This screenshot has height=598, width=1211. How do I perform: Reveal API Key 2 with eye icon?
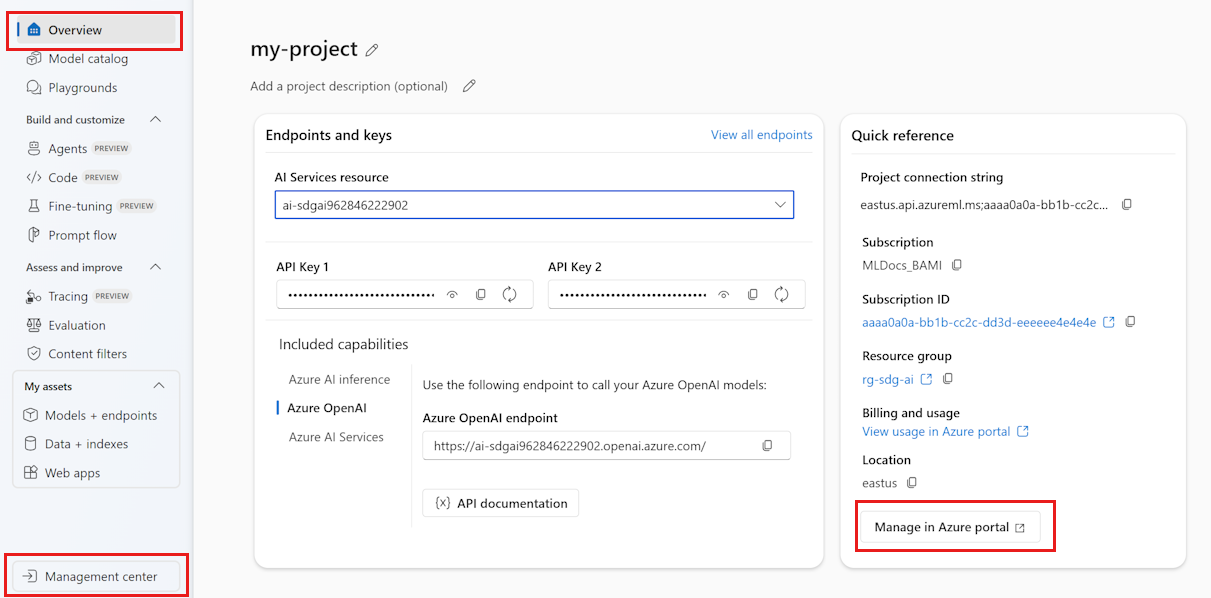point(725,294)
